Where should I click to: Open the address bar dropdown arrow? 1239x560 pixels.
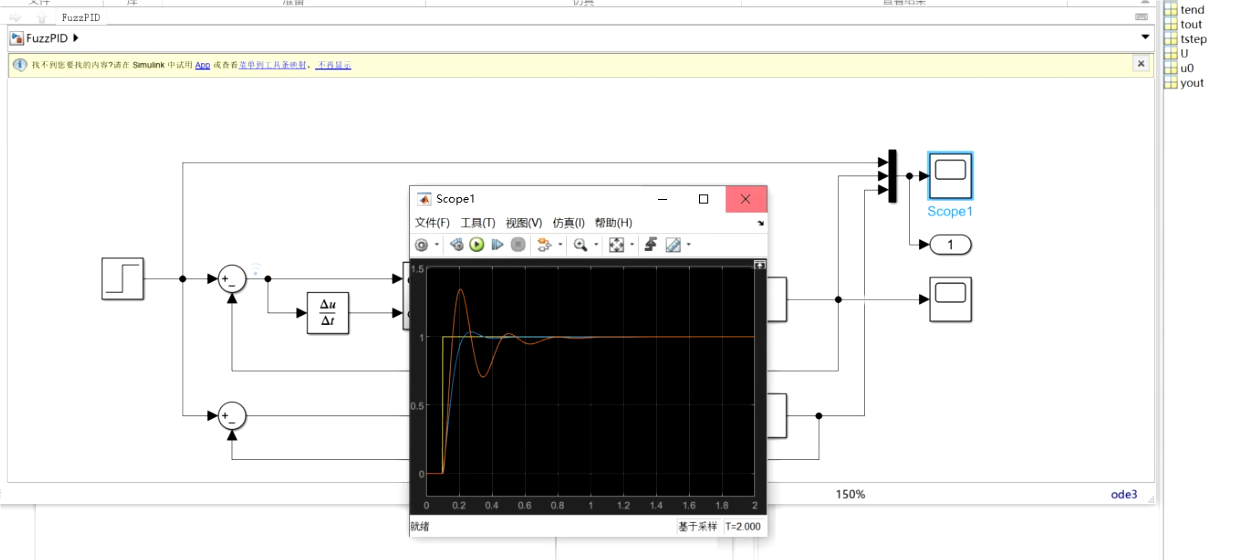coord(1145,38)
